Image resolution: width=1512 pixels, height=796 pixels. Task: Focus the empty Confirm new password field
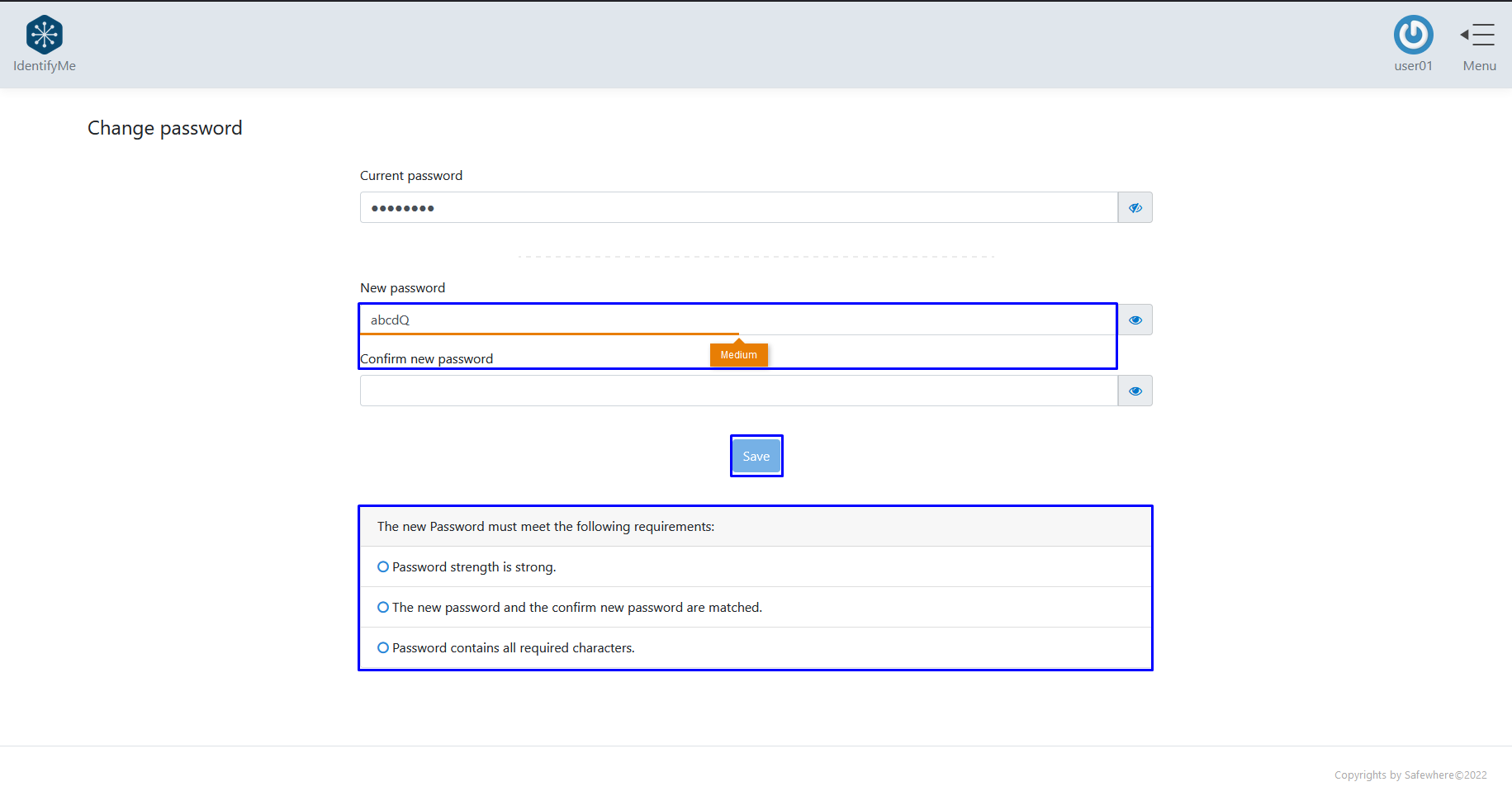[x=738, y=391]
